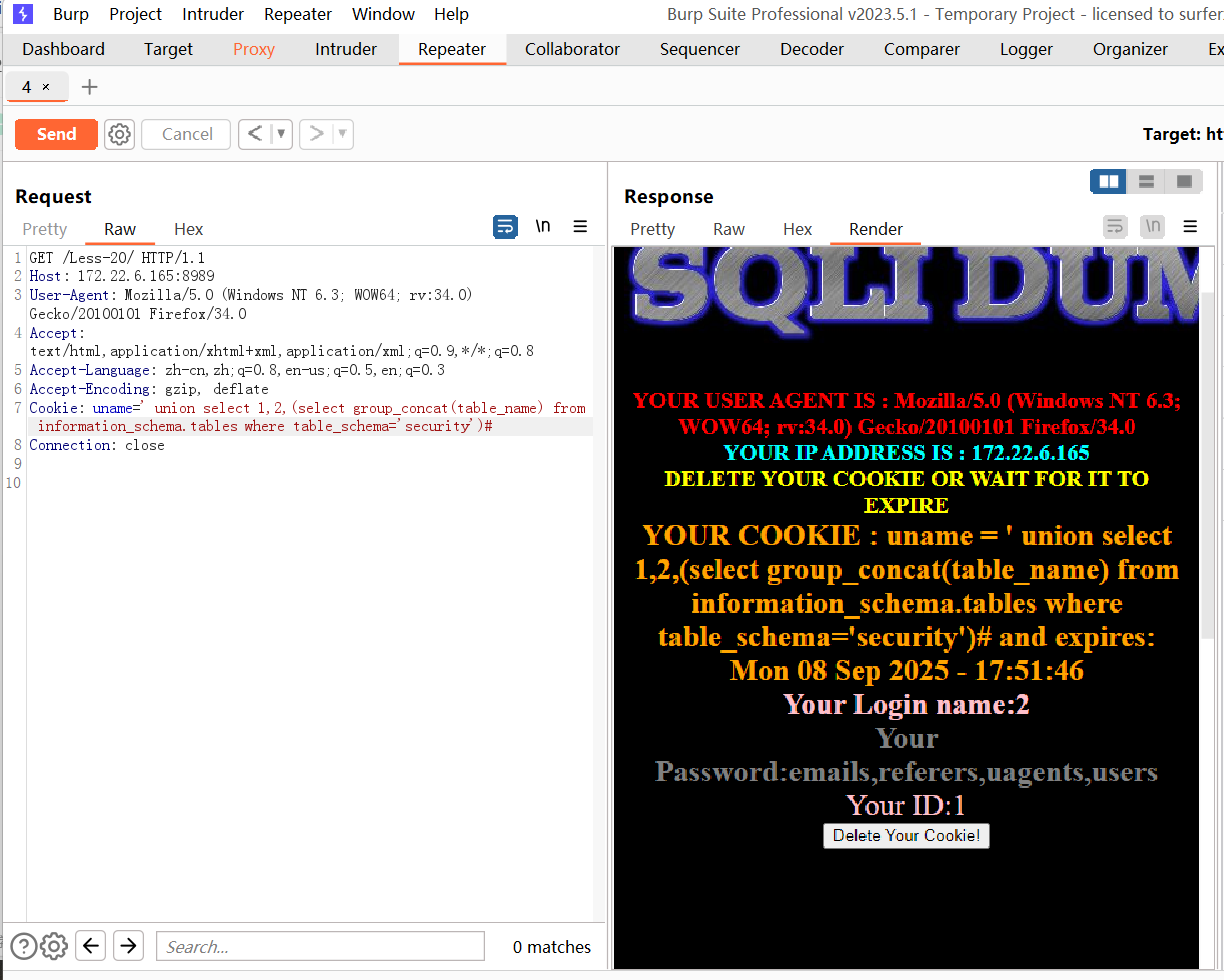This screenshot has height=980, width=1224.
Task: Select Request Pretty view tab
Action: coord(45,229)
